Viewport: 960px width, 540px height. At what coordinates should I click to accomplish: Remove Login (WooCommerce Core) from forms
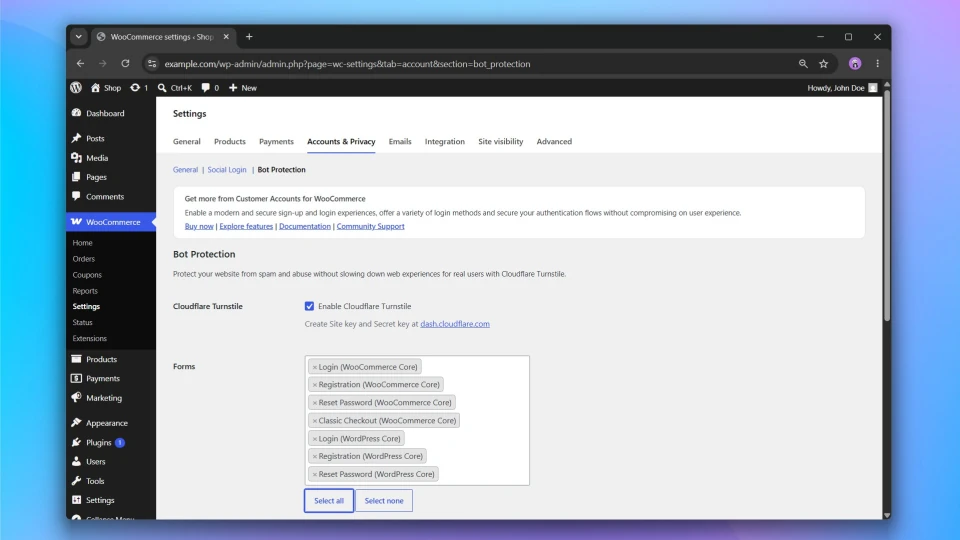(315, 367)
